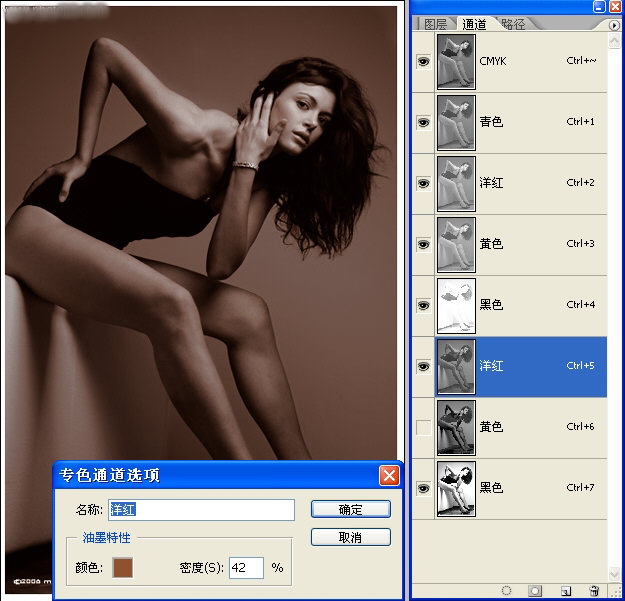Image resolution: width=625 pixels, height=601 pixels.
Task: Minimize the channels palette window
Action: click(598, 7)
